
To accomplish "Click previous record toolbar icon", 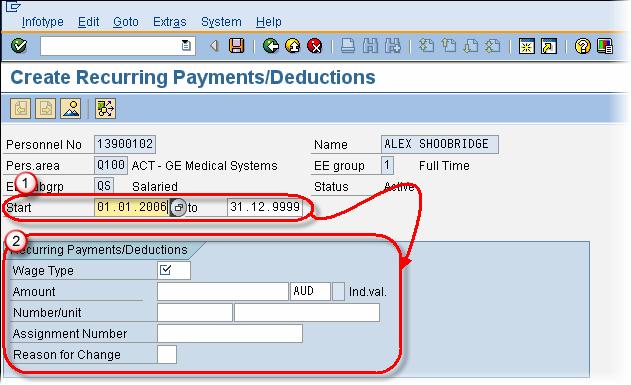I will coord(21,108).
